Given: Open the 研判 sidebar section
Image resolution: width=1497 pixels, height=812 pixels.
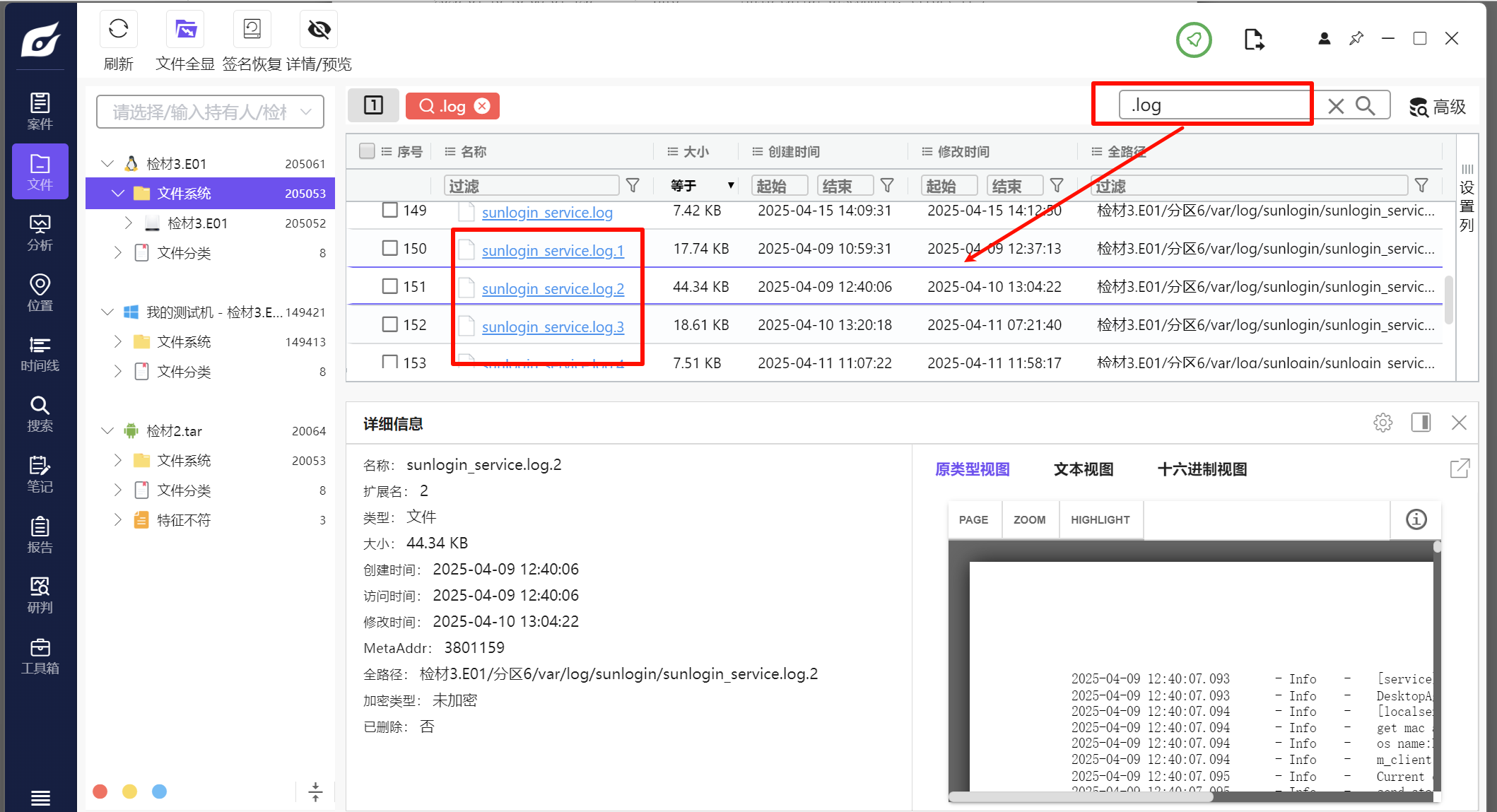Looking at the screenshot, I should coord(40,596).
